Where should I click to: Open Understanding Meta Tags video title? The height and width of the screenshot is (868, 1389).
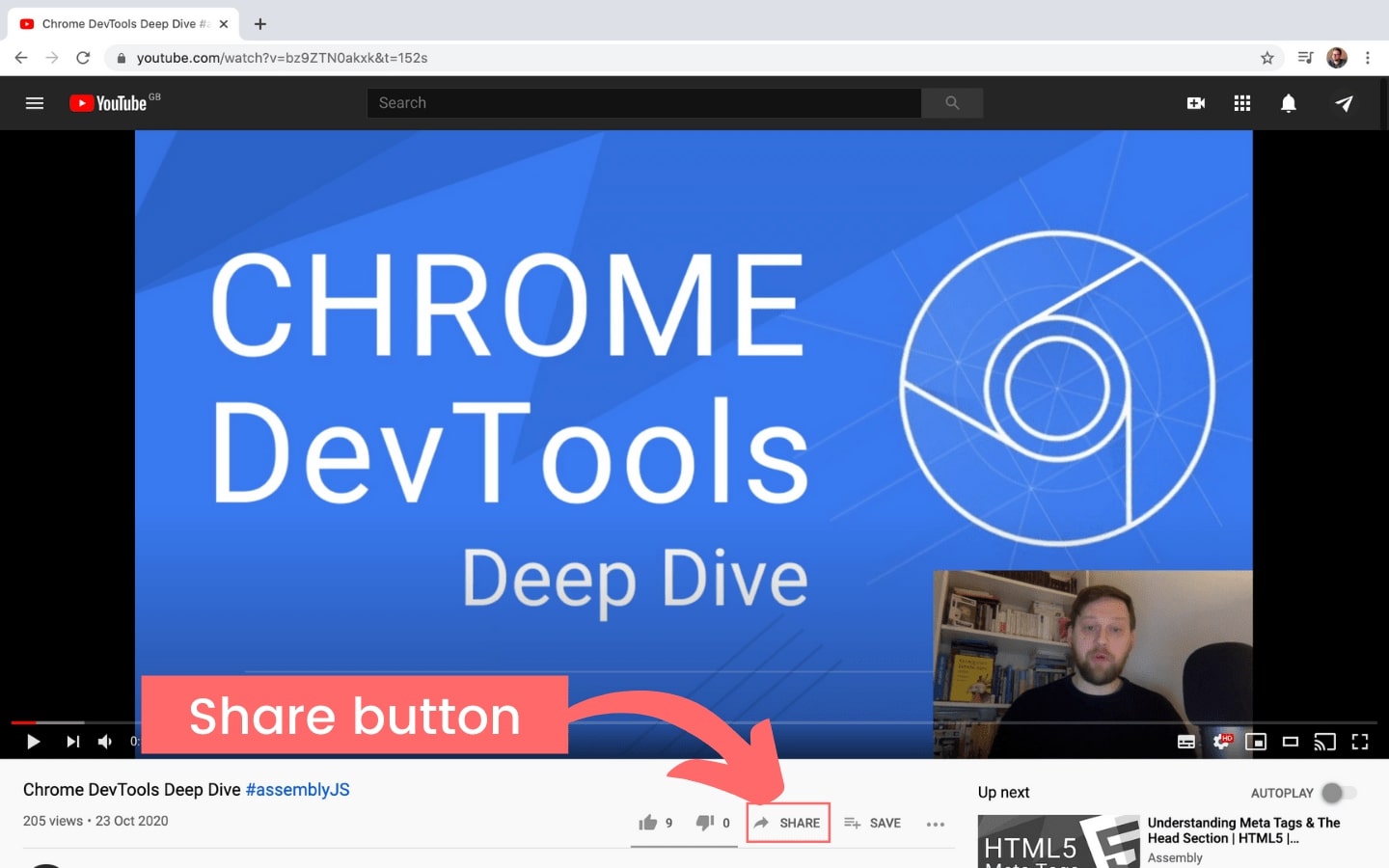pyautogui.click(x=1243, y=830)
